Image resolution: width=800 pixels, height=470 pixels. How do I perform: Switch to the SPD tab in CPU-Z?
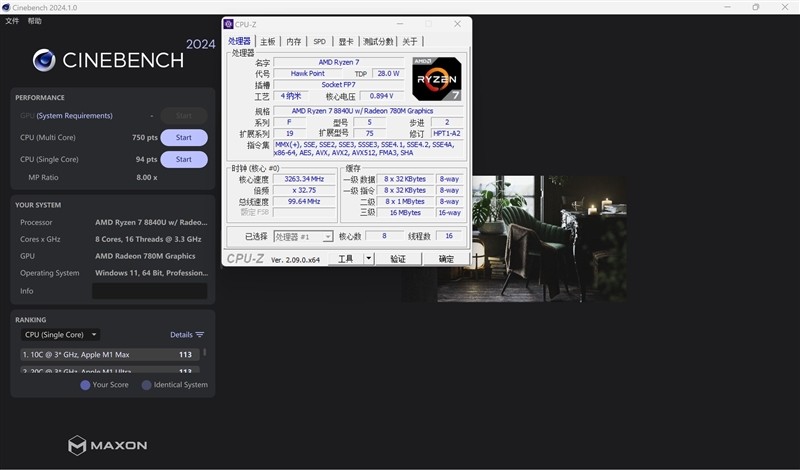point(319,41)
